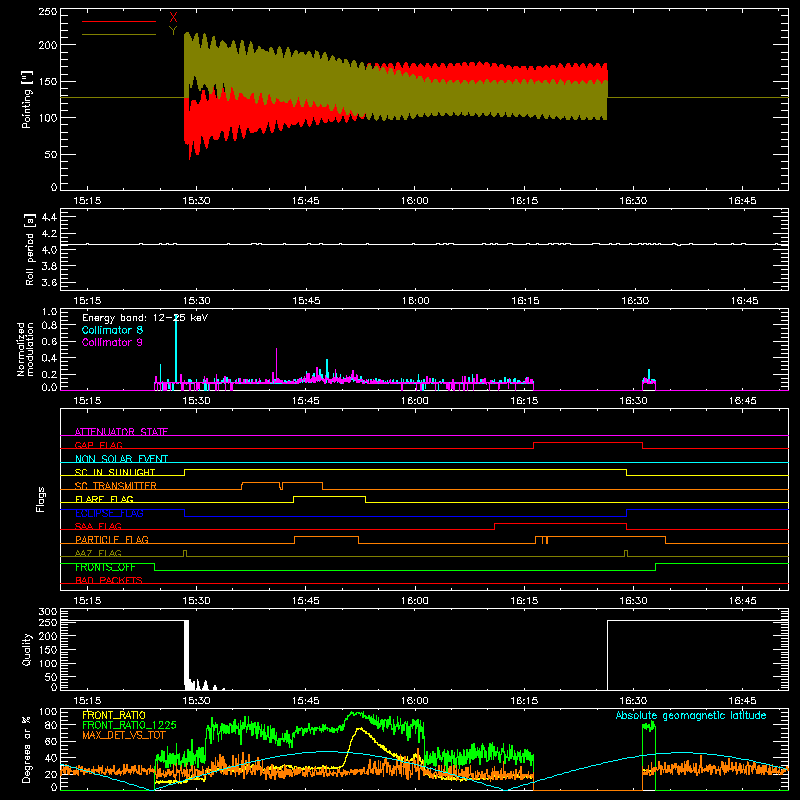Screen dimensions: 800x800
Task: Click the 15:15 tick label under modulation plot
Action: pos(87,401)
